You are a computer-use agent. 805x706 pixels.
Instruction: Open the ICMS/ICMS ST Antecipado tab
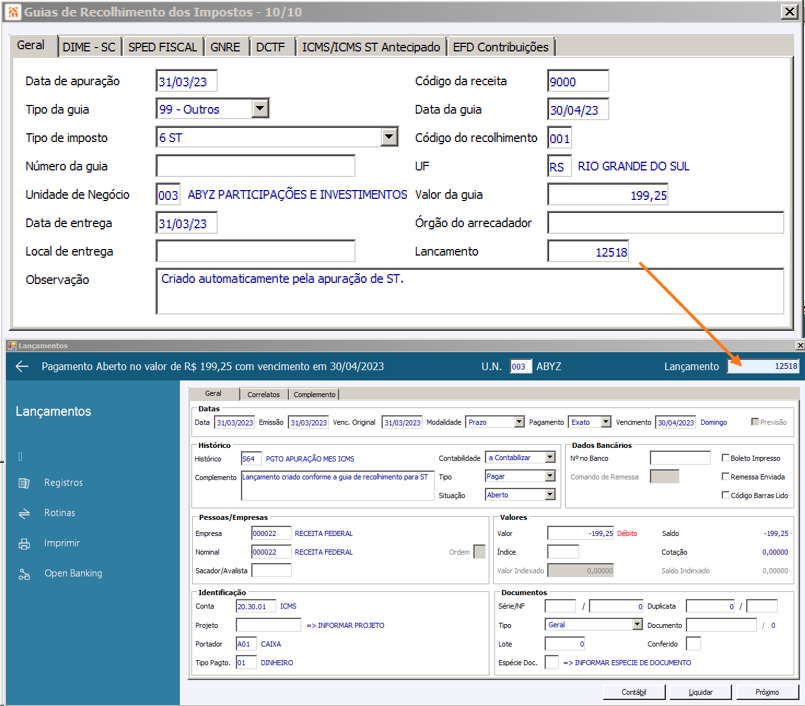(371, 47)
